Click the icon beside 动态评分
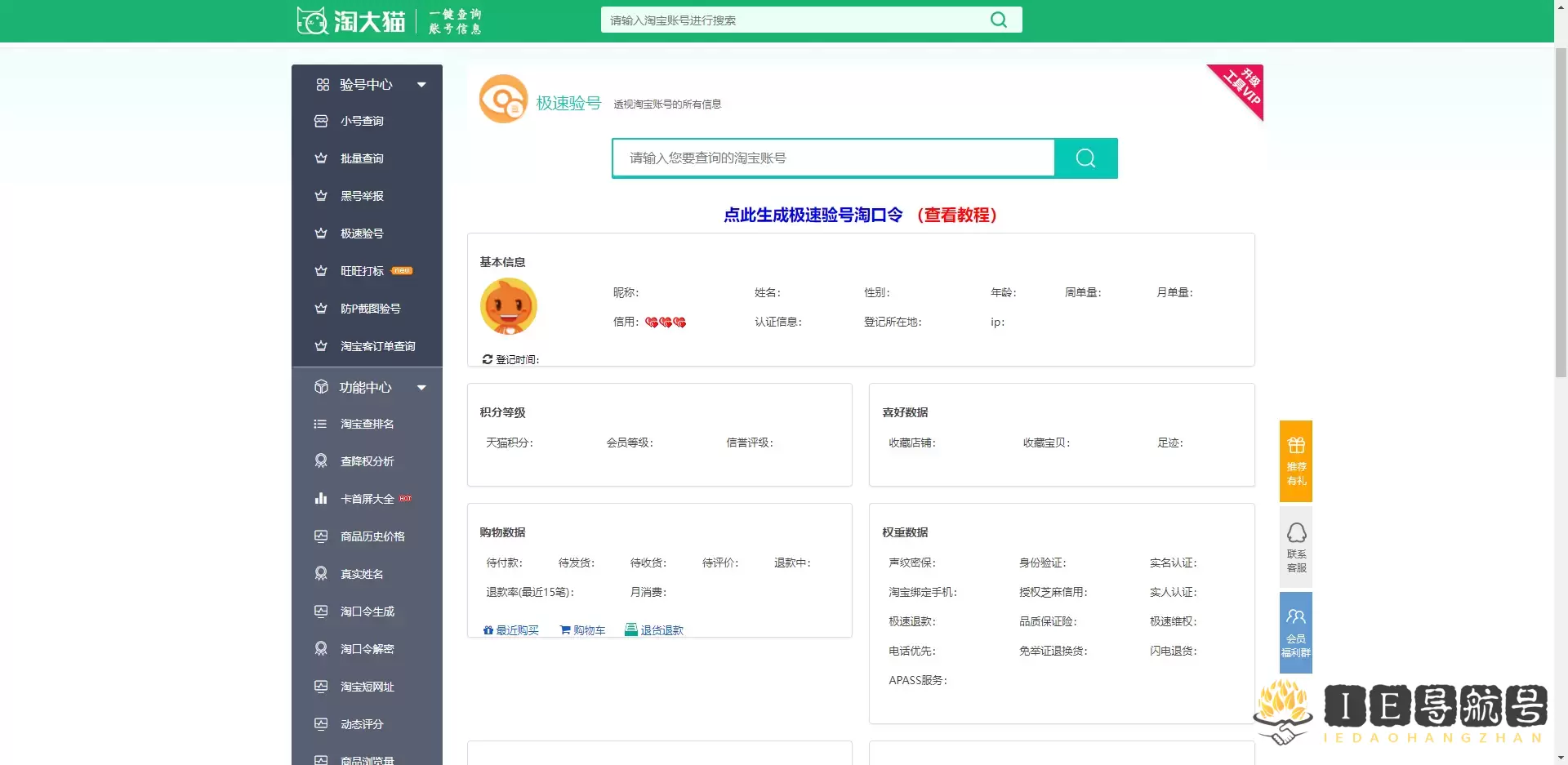Image resolution: width=1568 pixels, height=765 pixels. [321, 724]
